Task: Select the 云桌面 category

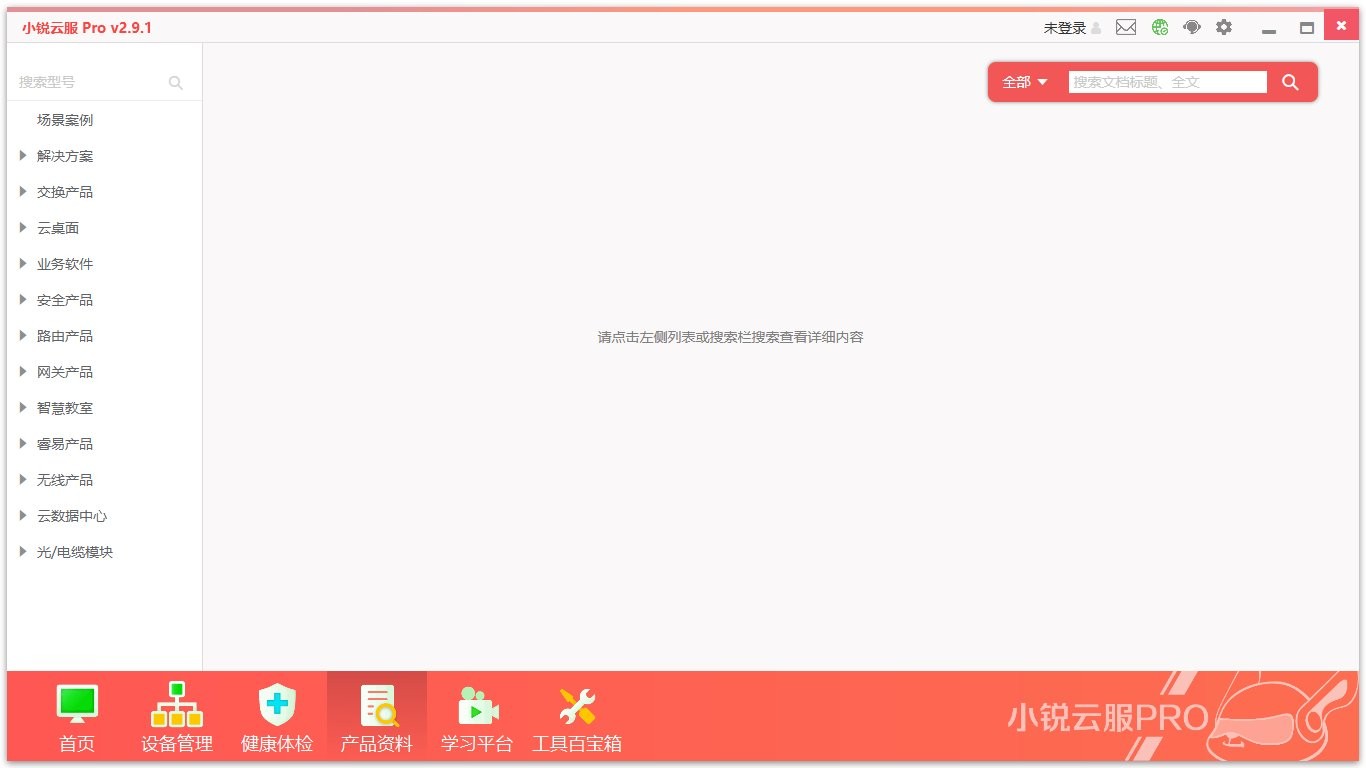Action: point(56,227)
